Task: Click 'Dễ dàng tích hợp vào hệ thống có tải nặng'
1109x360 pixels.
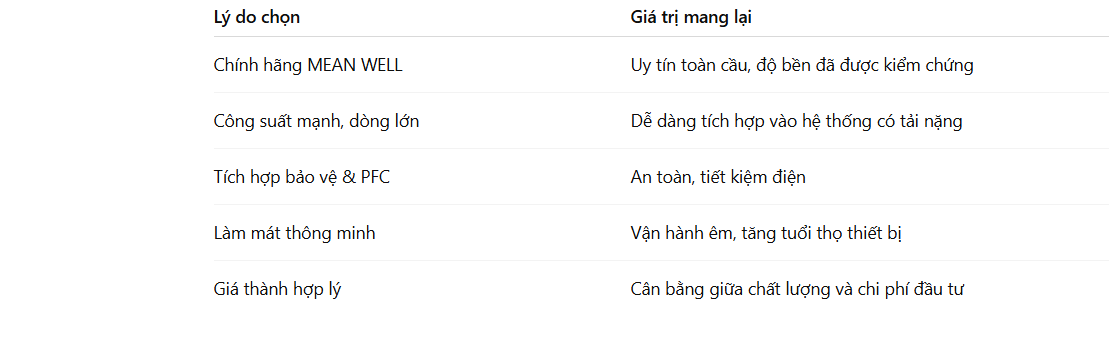Action: (x=796, y=121)
